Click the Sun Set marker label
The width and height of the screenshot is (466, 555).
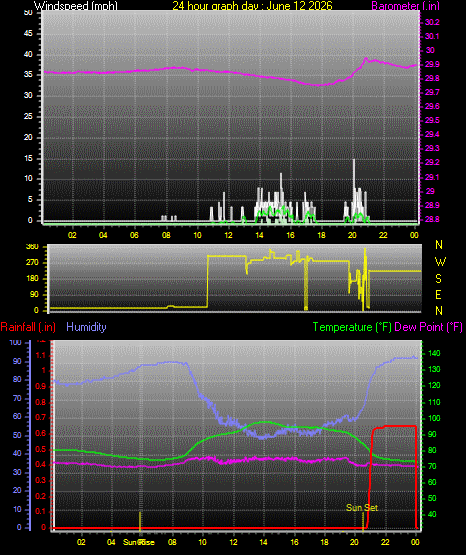coord(362,508)
